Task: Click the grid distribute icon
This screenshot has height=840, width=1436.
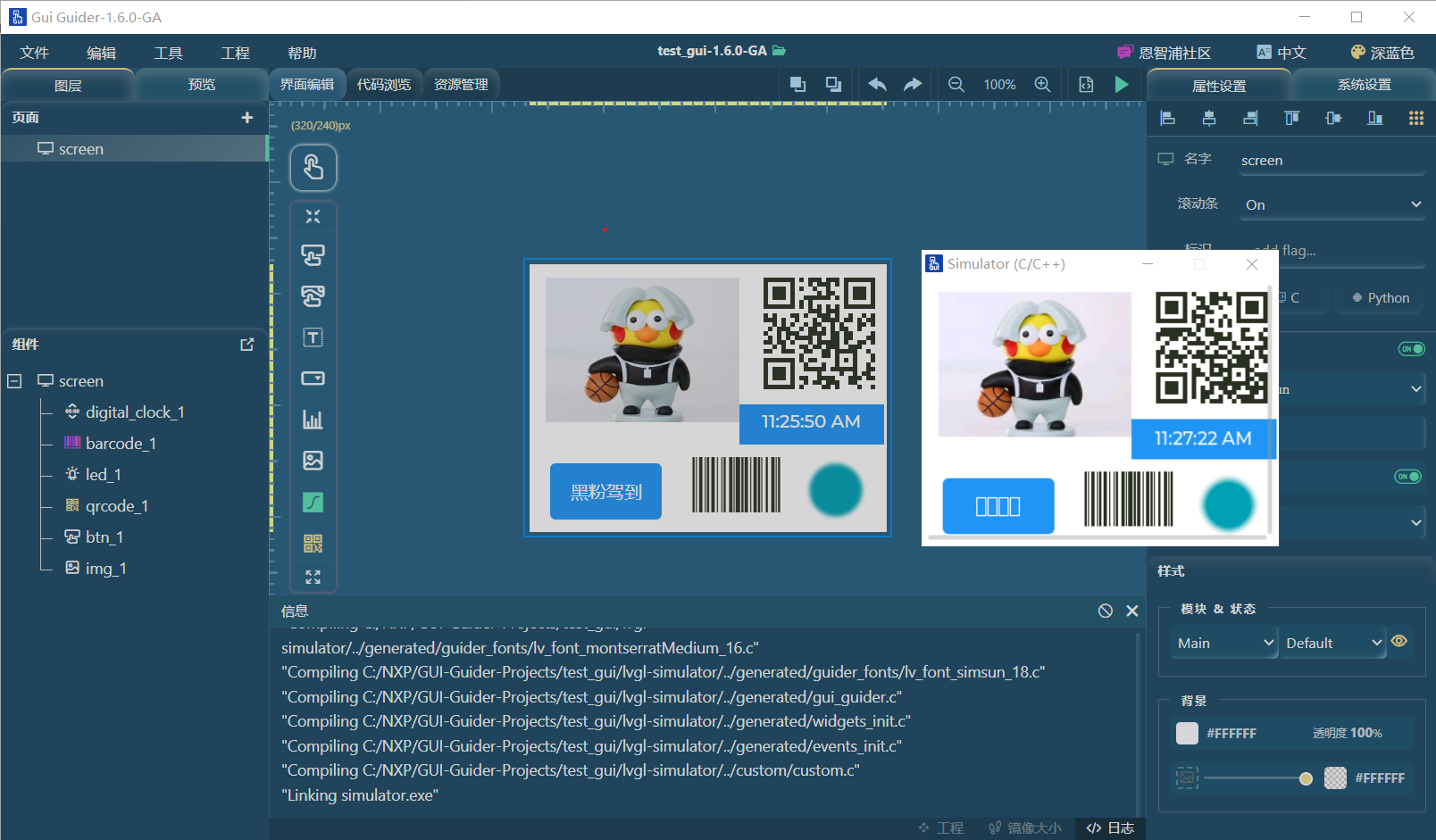Action: [1416, 118]
